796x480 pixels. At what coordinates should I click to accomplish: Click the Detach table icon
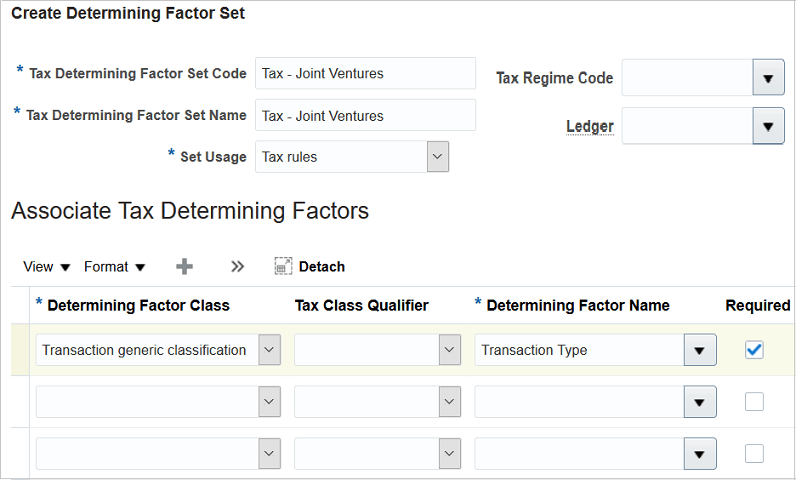pyautogui.click(x=283, y=267)
